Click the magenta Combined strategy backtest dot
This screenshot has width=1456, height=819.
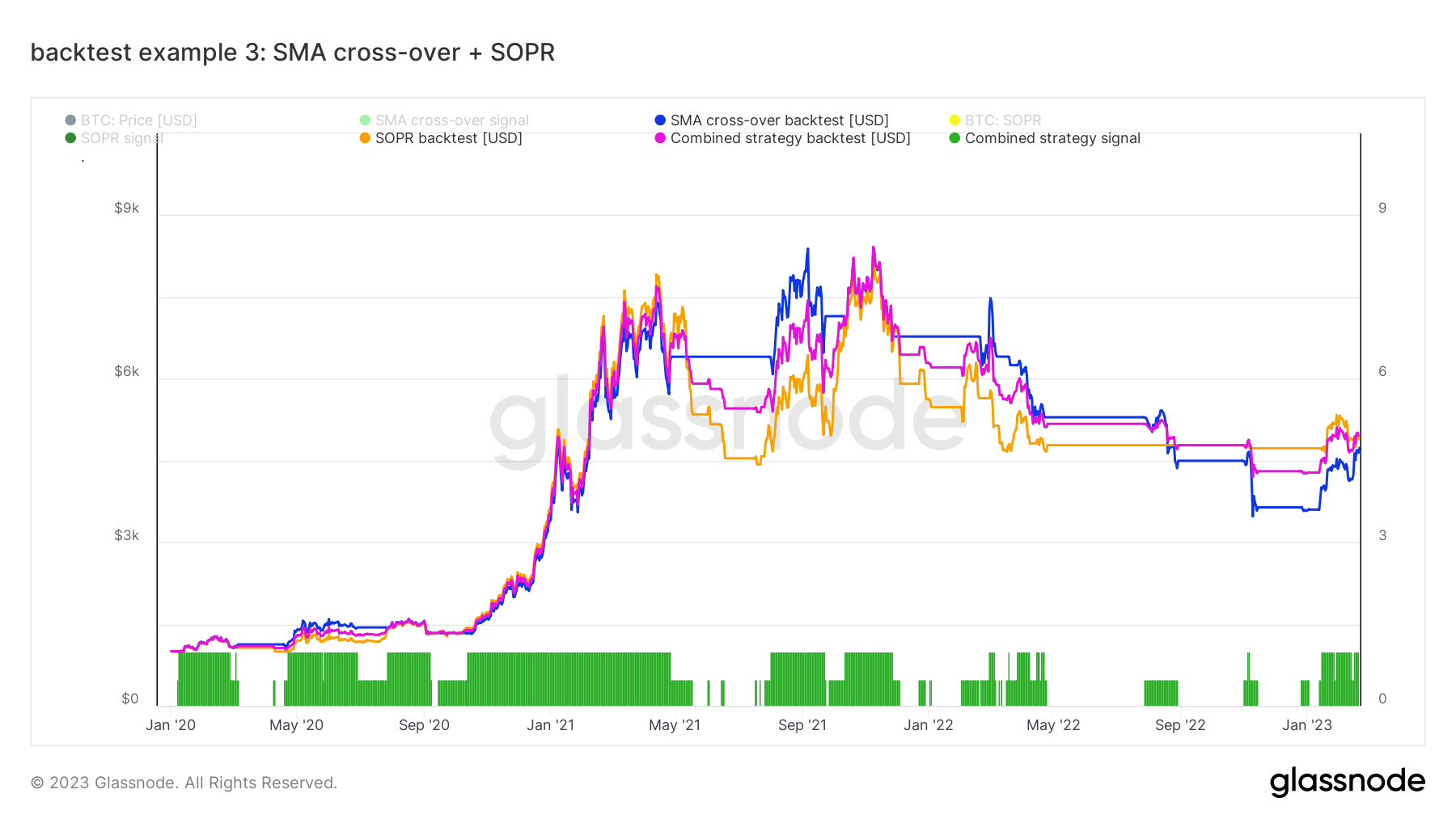coord(660,138)
